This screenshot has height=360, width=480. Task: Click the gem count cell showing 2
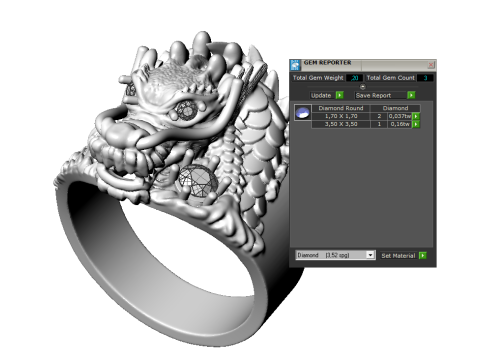(379, 116)
